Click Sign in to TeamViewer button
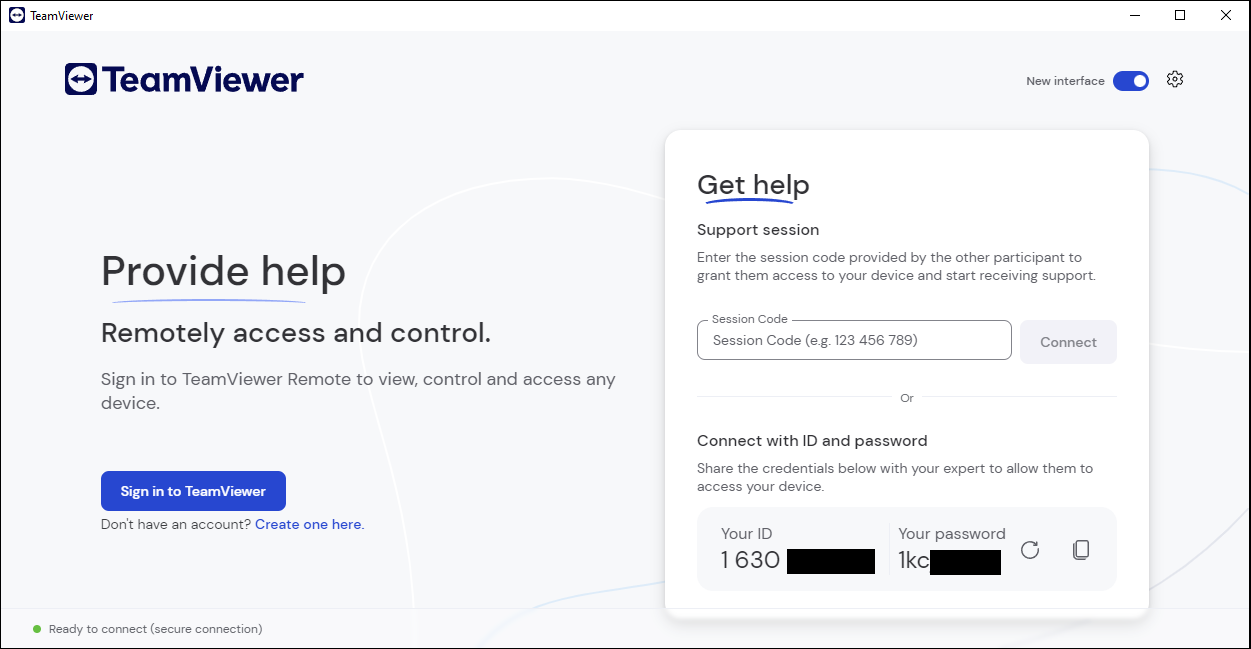Screen dimensions: 1251x649 193,491
